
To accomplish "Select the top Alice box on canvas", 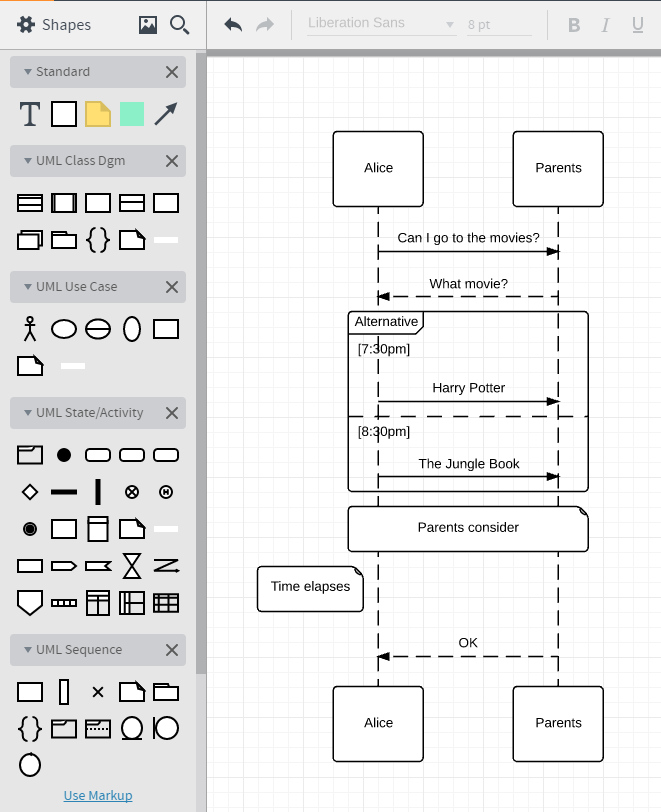I will [378, 169].
